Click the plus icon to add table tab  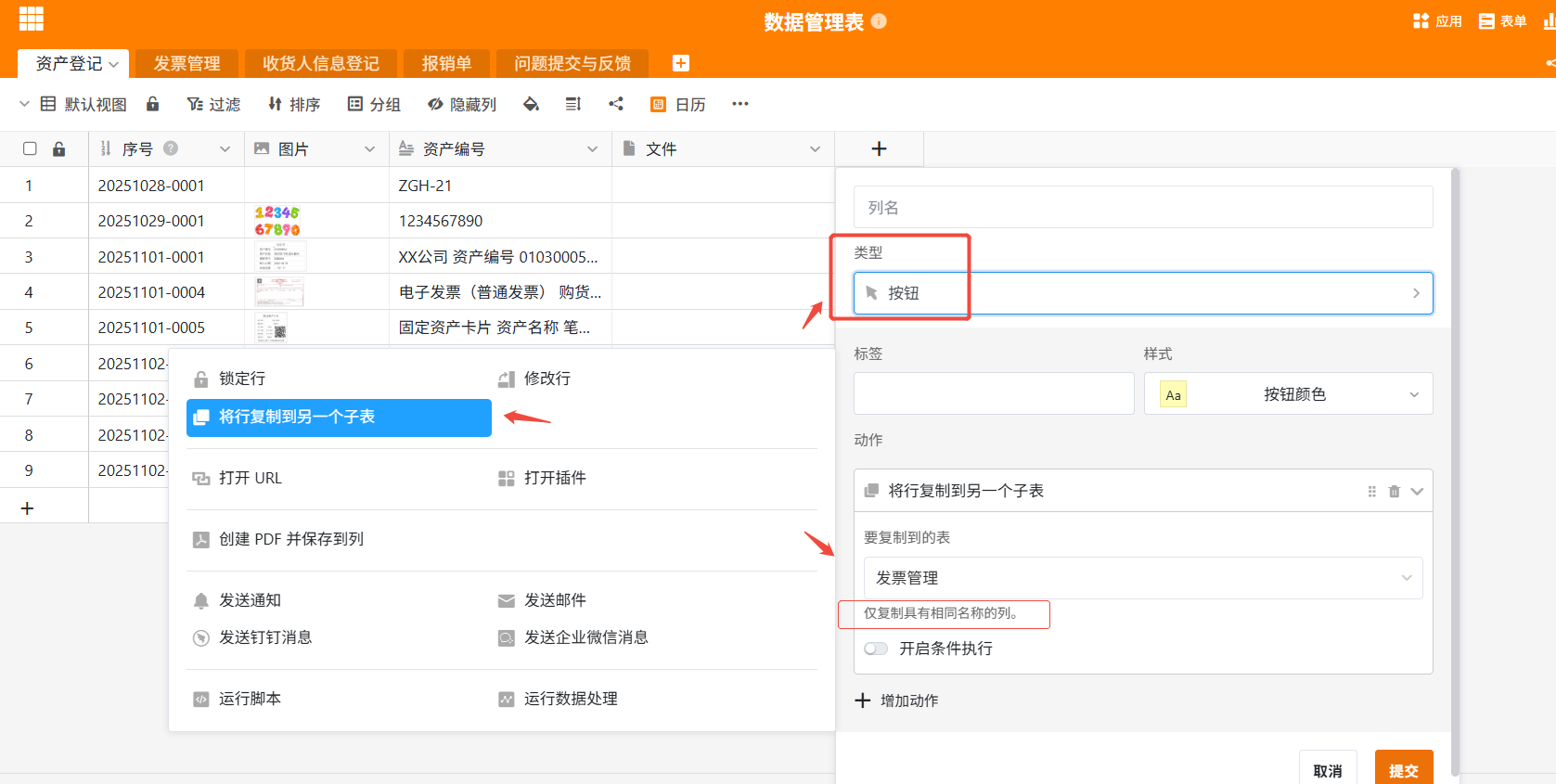pyautogui.click(x=680, y=63)
